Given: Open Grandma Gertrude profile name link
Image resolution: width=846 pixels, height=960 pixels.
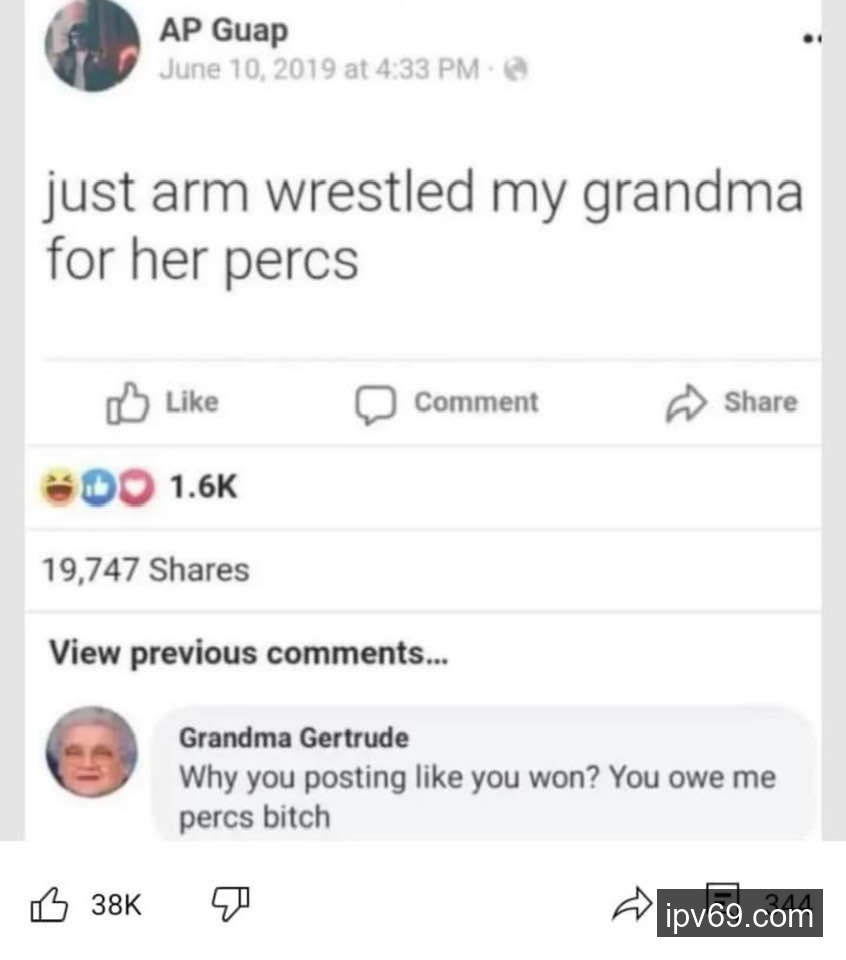Looking at the screenshot, I should 294,738.
